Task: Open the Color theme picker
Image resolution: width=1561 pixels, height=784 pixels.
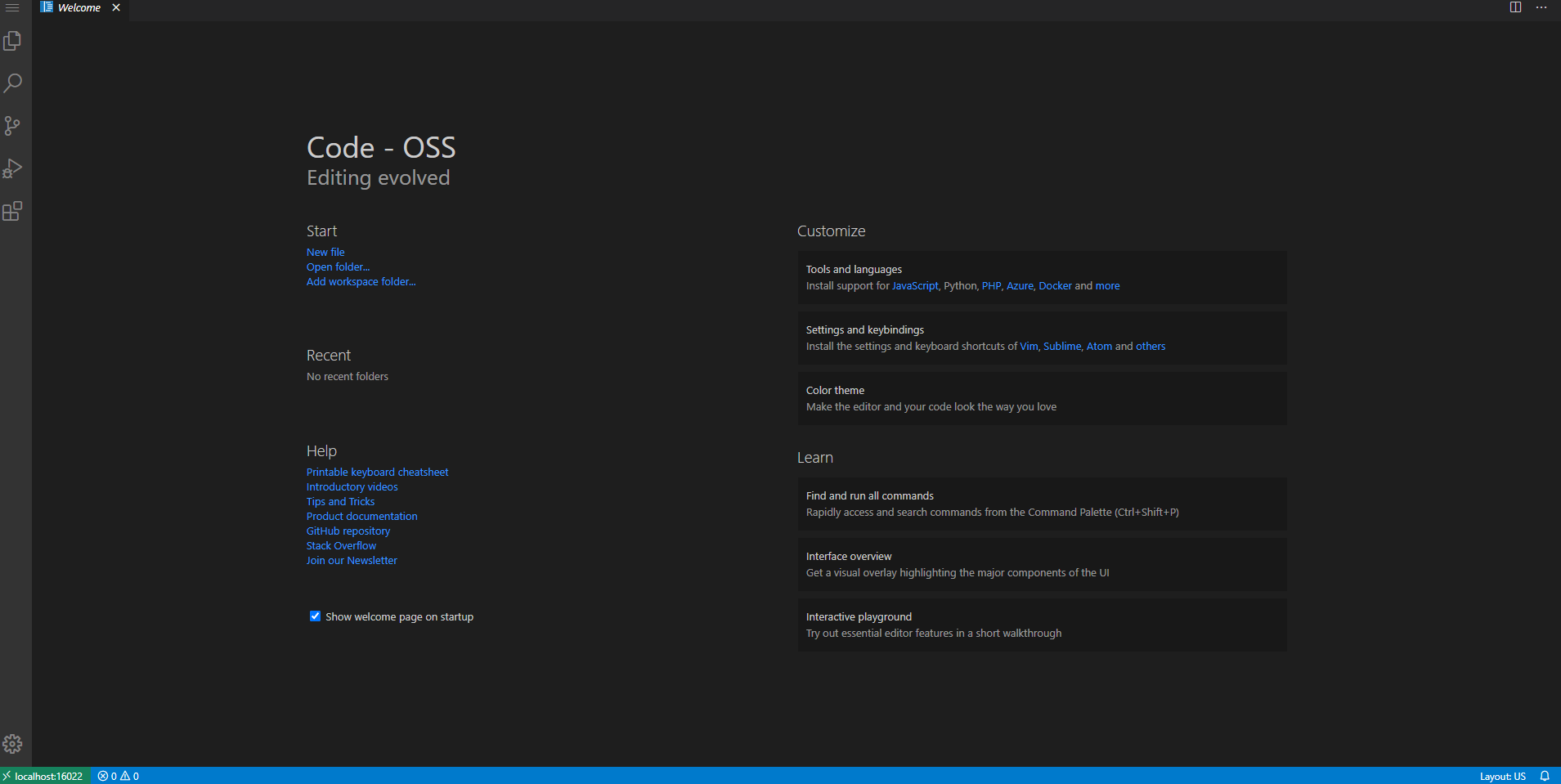Action: click(x=1042, y=399)
